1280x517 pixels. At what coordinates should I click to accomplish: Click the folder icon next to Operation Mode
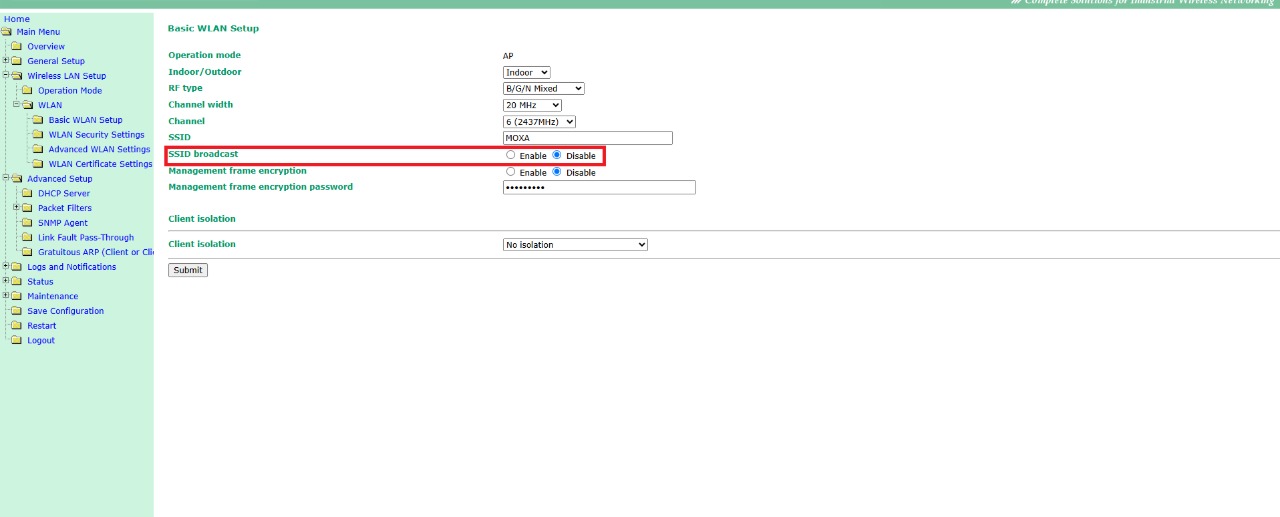[x=27, y=91]
